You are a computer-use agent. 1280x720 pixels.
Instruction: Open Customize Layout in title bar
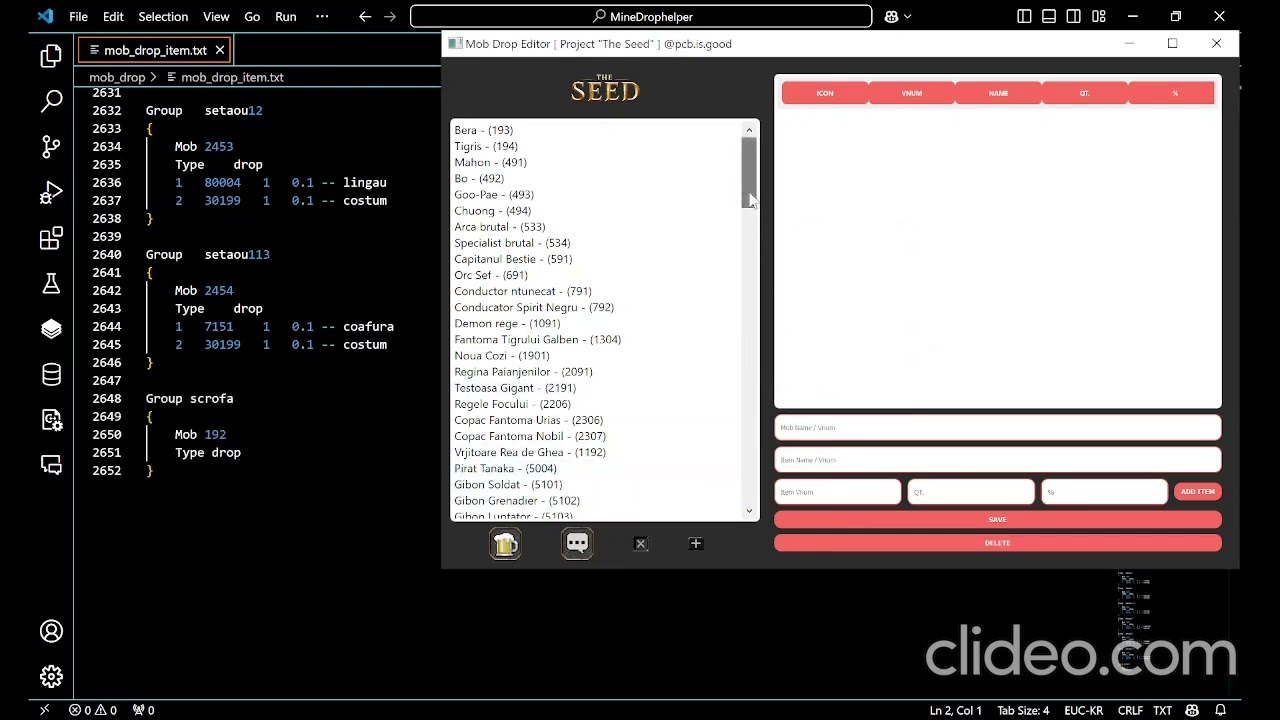click(1099, 16)
